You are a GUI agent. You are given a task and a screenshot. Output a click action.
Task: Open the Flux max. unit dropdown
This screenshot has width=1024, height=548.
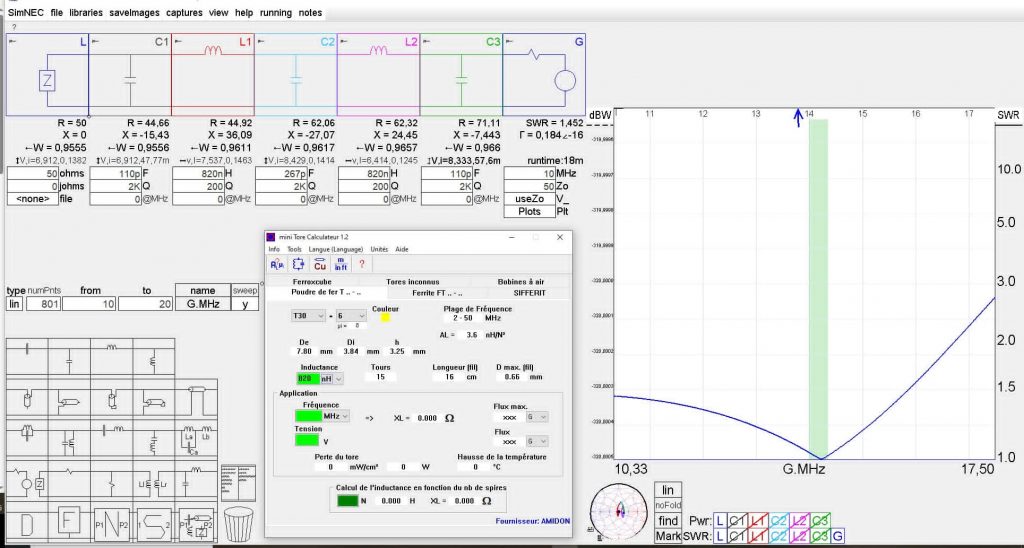click(x=537, y=417)
